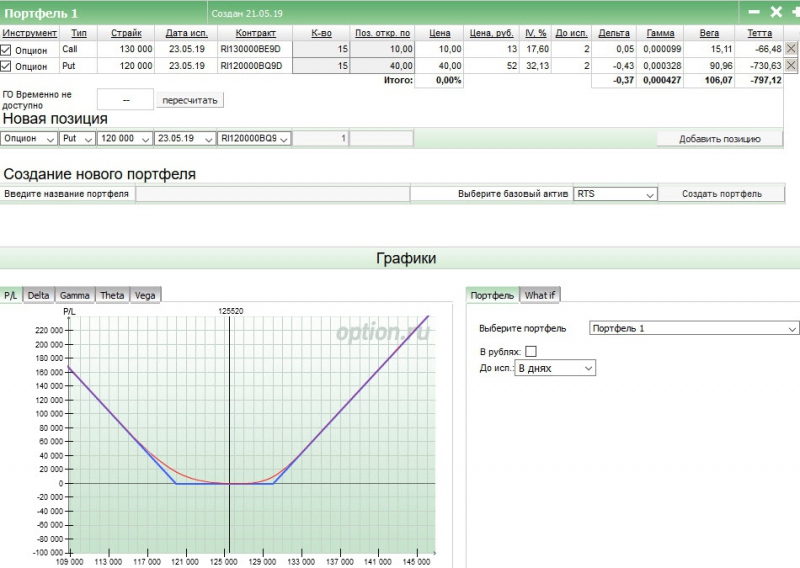
Task: Switch to the Vega chart tab
Action: point(145,295)
